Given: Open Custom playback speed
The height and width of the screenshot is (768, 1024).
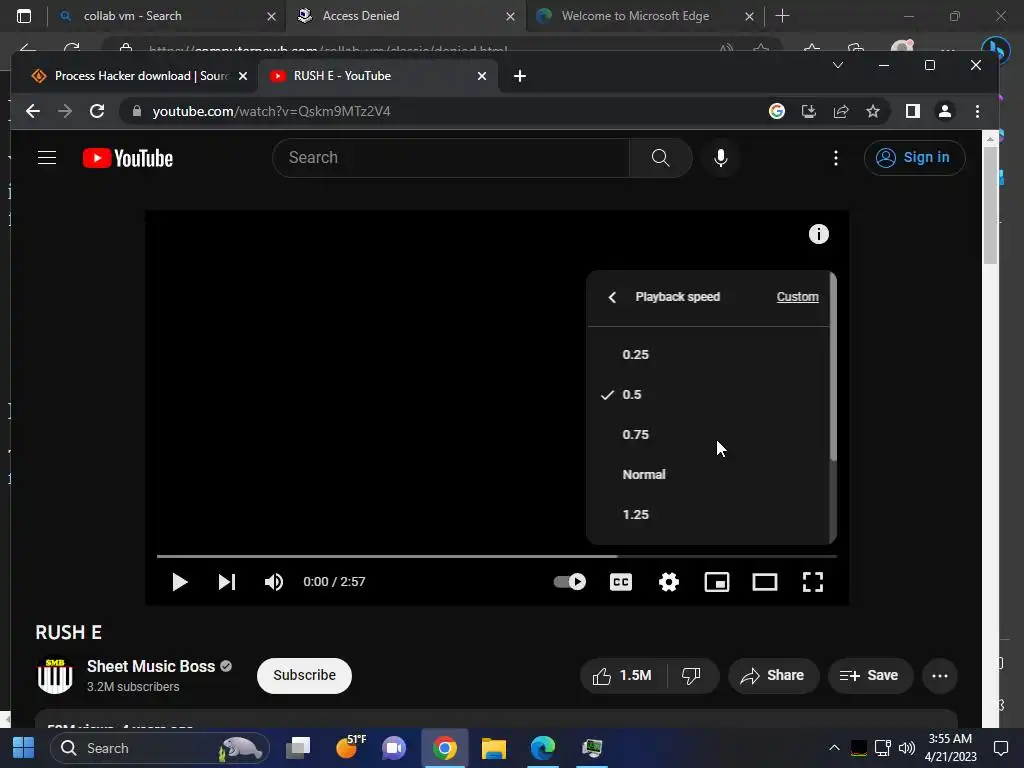Looking at the screenshot, I should 797,296.
